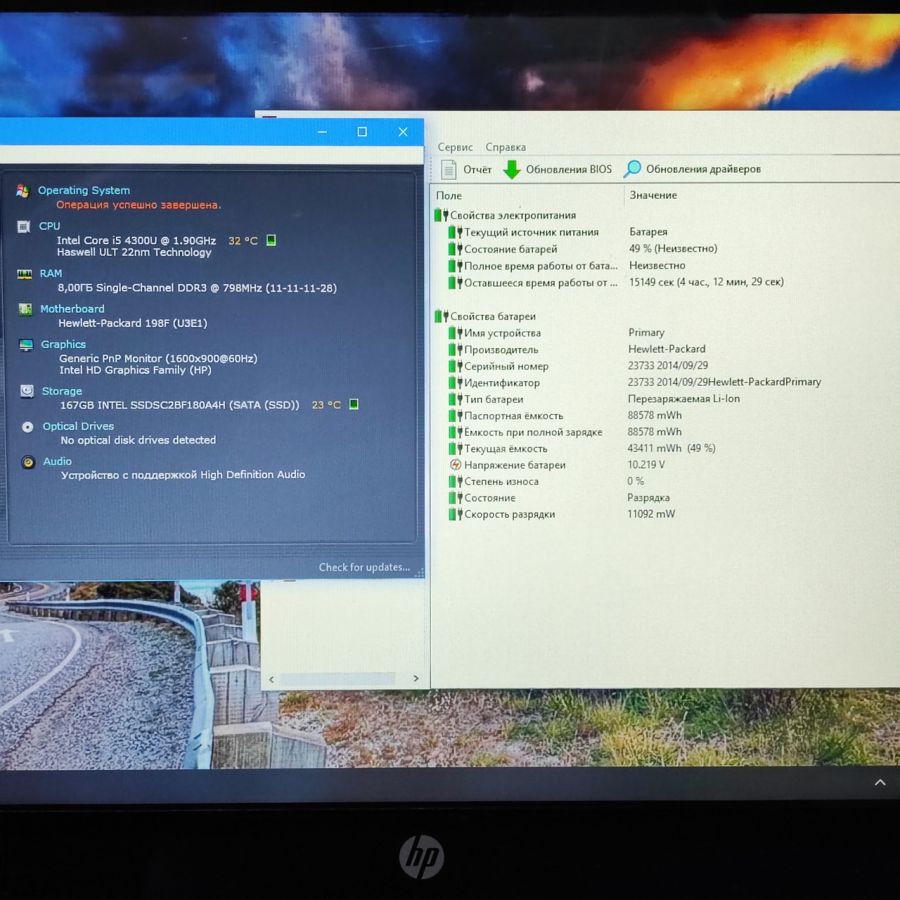Click Hewlett-Packard 198F (U3E1) text
Image resolution: width=900 pixels, height=900 pixels.
tap(133, 323)
